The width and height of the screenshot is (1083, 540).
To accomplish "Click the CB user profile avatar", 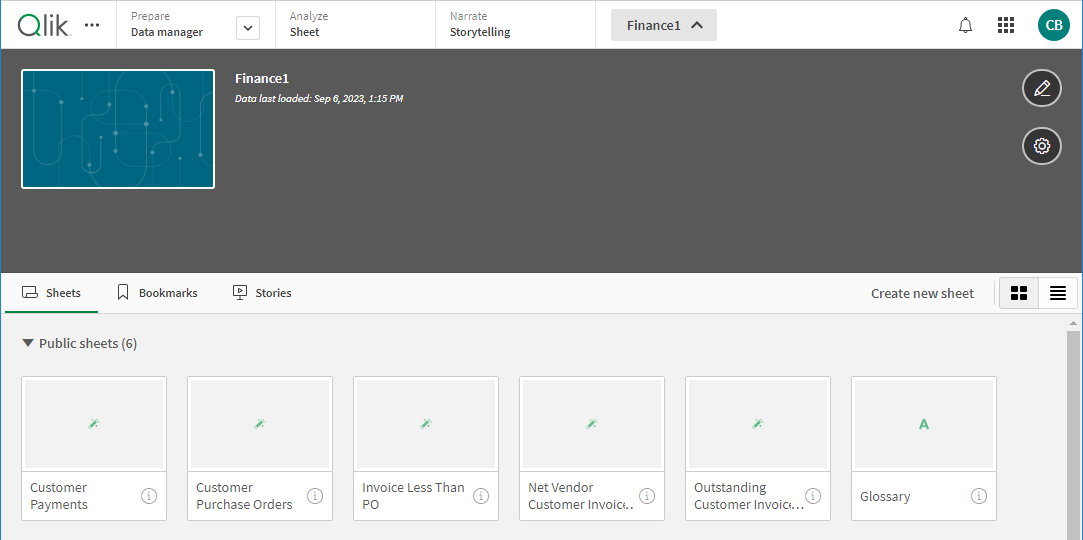I will coord(1053,25).
